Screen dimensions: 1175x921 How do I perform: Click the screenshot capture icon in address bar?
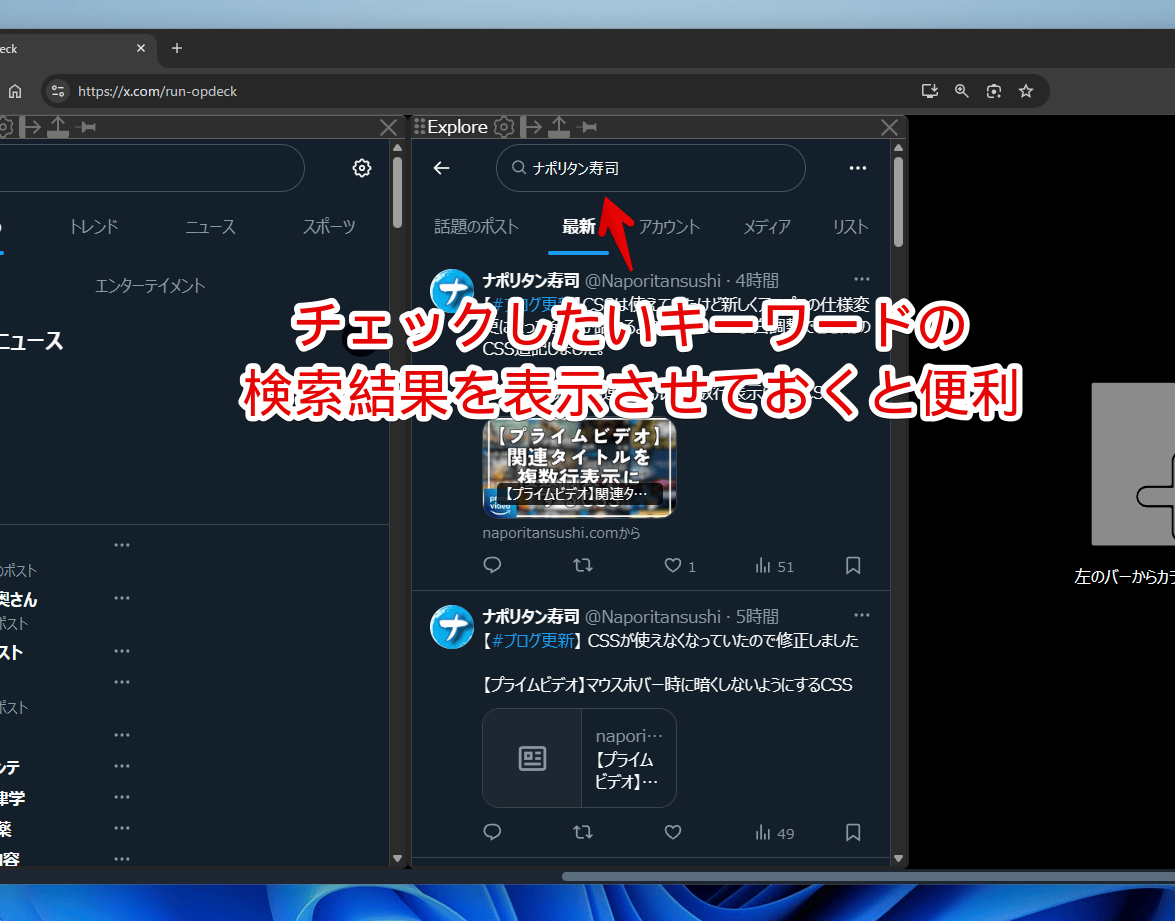[x=994, y=91]
